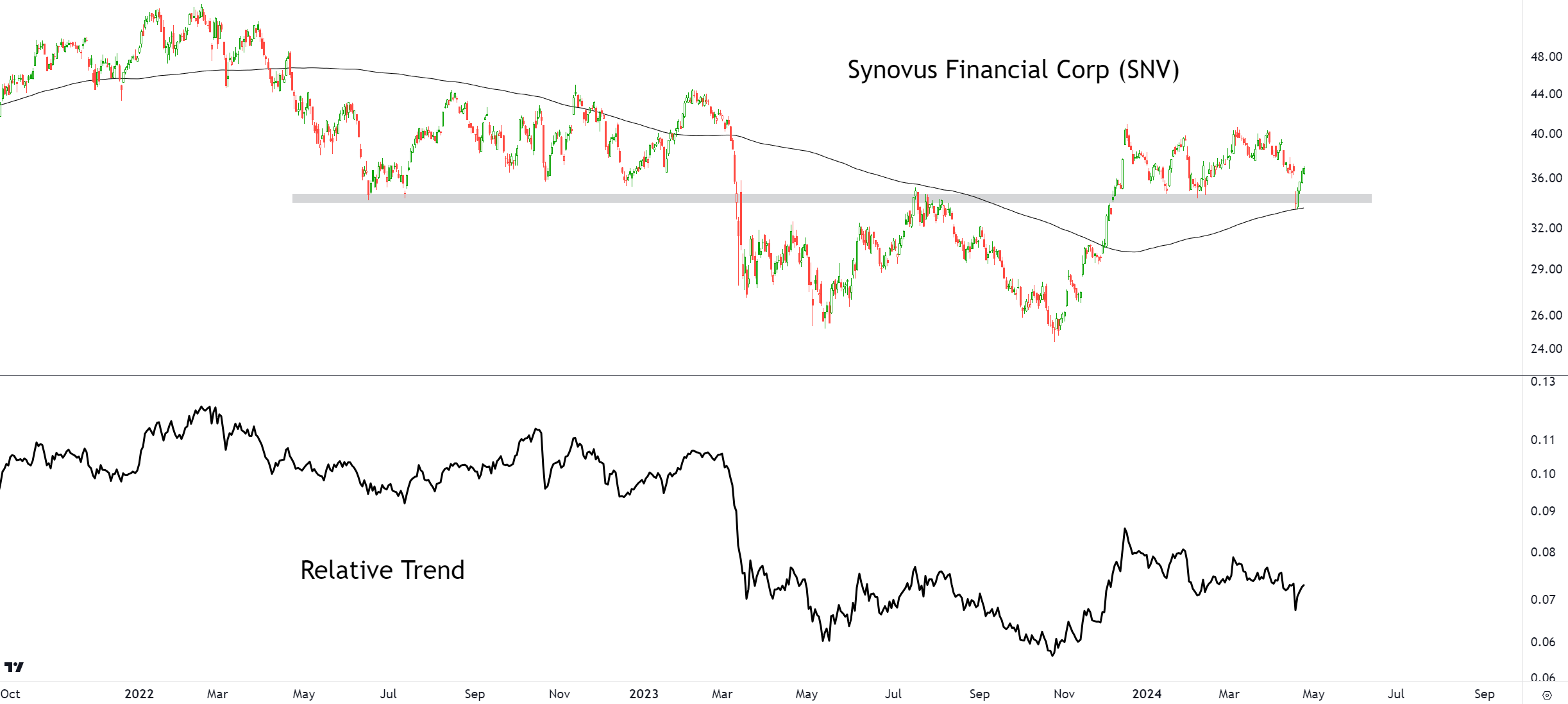Click the 0.10 value on lower pane axis

pyautogui.click(x=1543, y=474)
